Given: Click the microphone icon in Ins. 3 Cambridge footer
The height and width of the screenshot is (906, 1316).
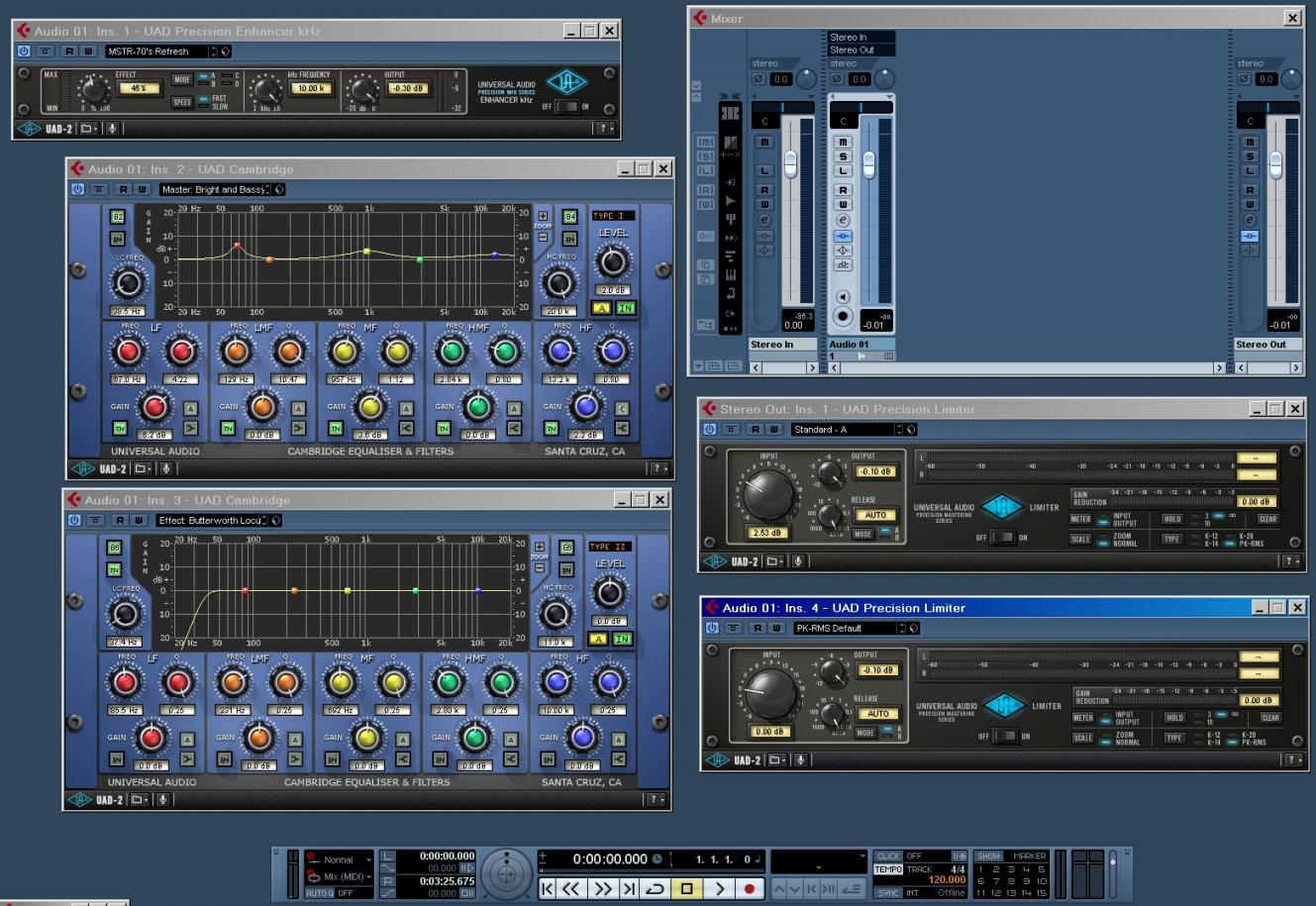Looking at the screenshot, I should [163, 799].
